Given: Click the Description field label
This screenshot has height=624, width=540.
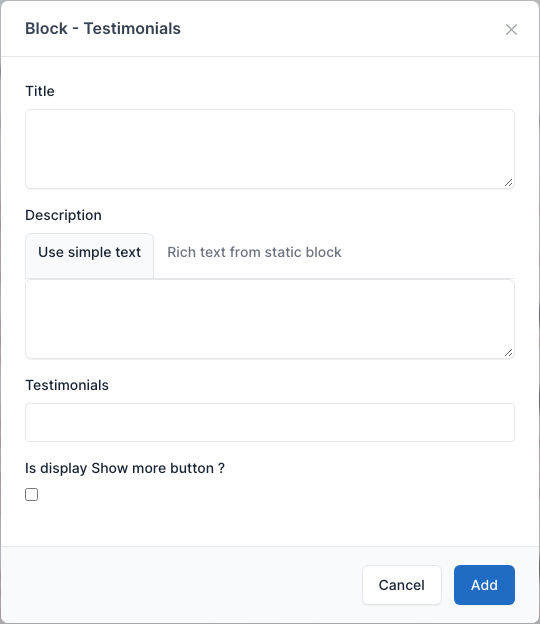Looking at the screenshot, I should 64,215.
